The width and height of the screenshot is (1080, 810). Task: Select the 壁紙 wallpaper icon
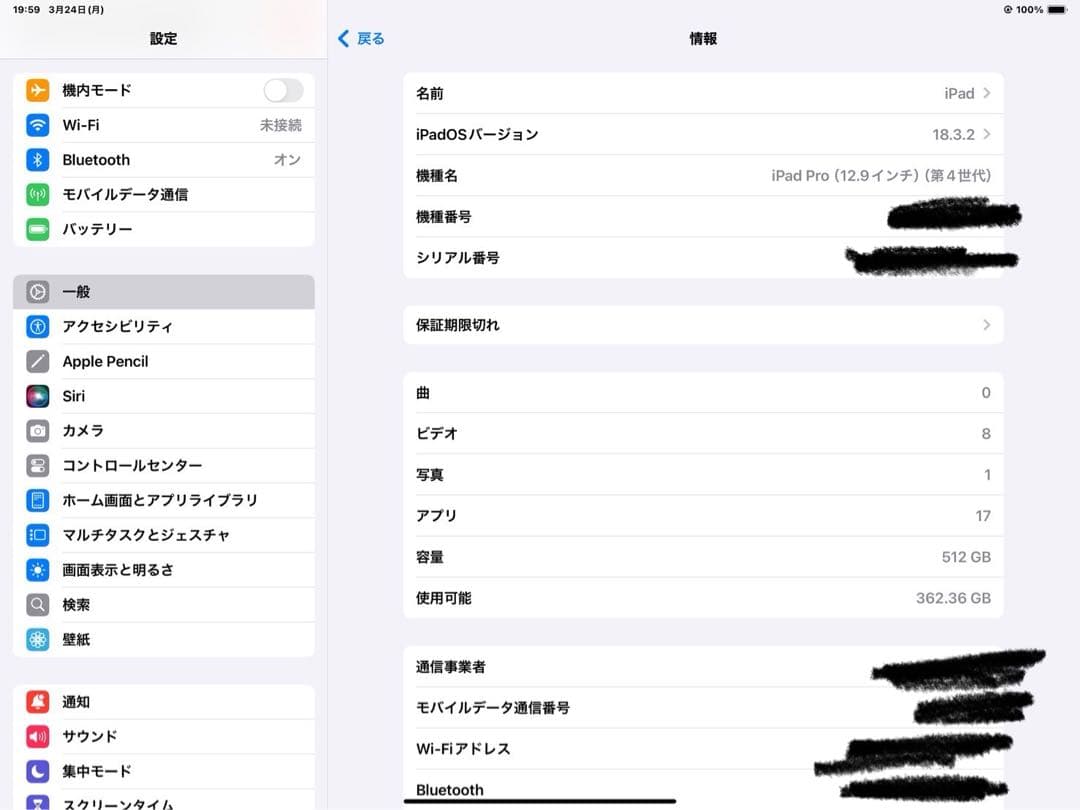(39, 639)
